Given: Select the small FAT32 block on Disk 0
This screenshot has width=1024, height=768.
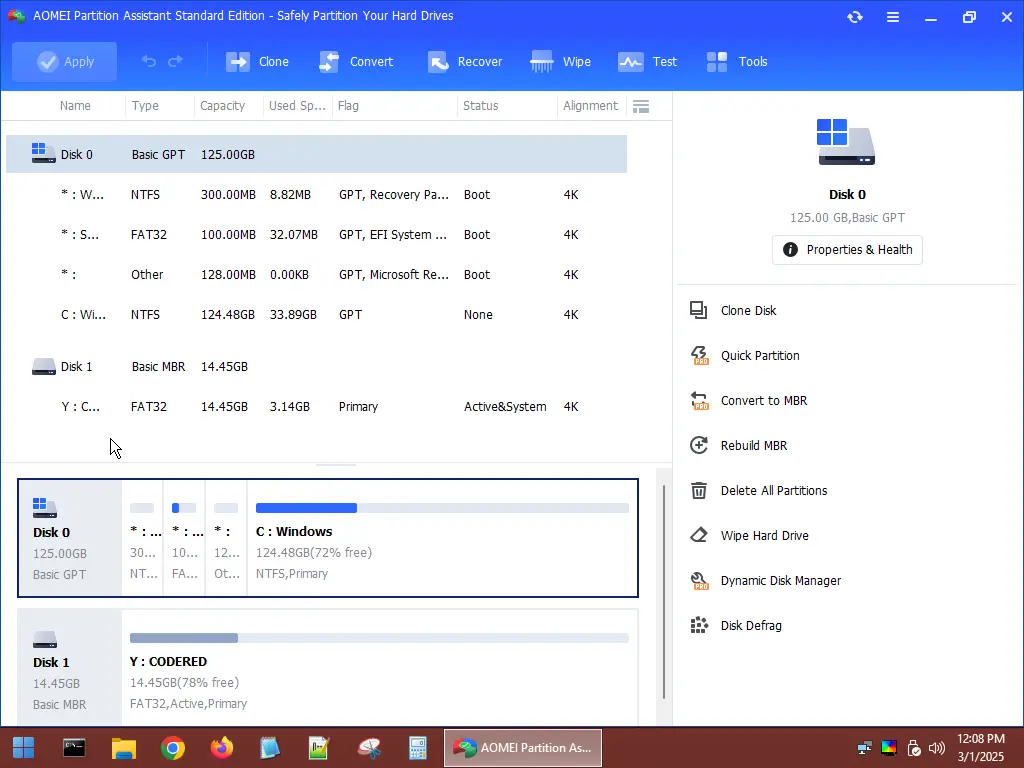Looking at the screenshot, I should click(x=184, y=538).
